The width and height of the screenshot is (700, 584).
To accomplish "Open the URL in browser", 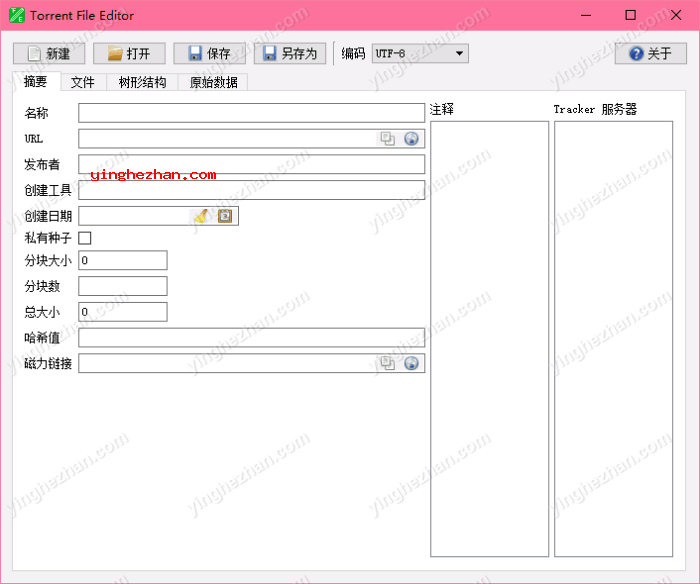I will [411, 139].
